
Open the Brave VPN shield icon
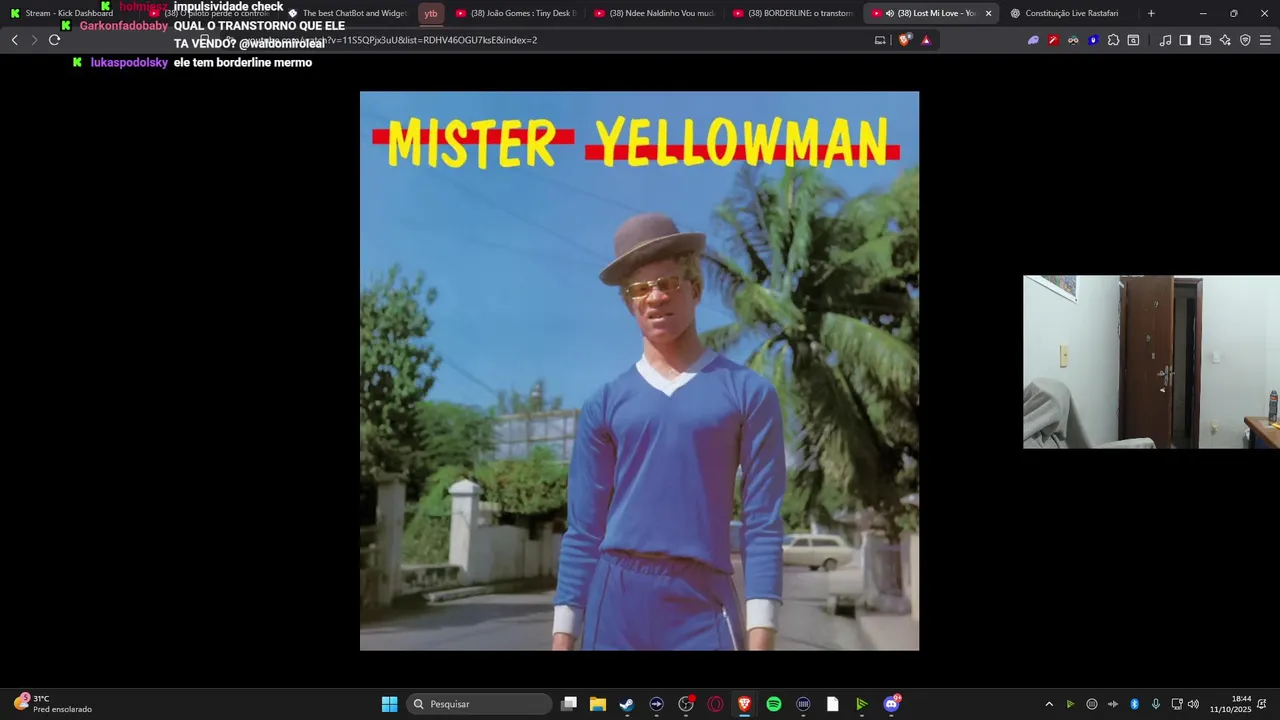(x=1245, y=40)
